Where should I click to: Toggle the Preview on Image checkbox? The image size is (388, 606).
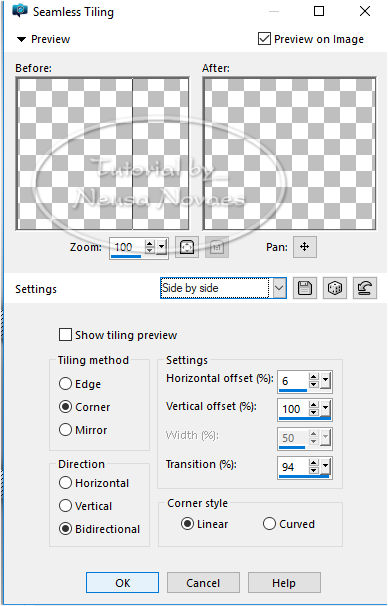(264, 39)
